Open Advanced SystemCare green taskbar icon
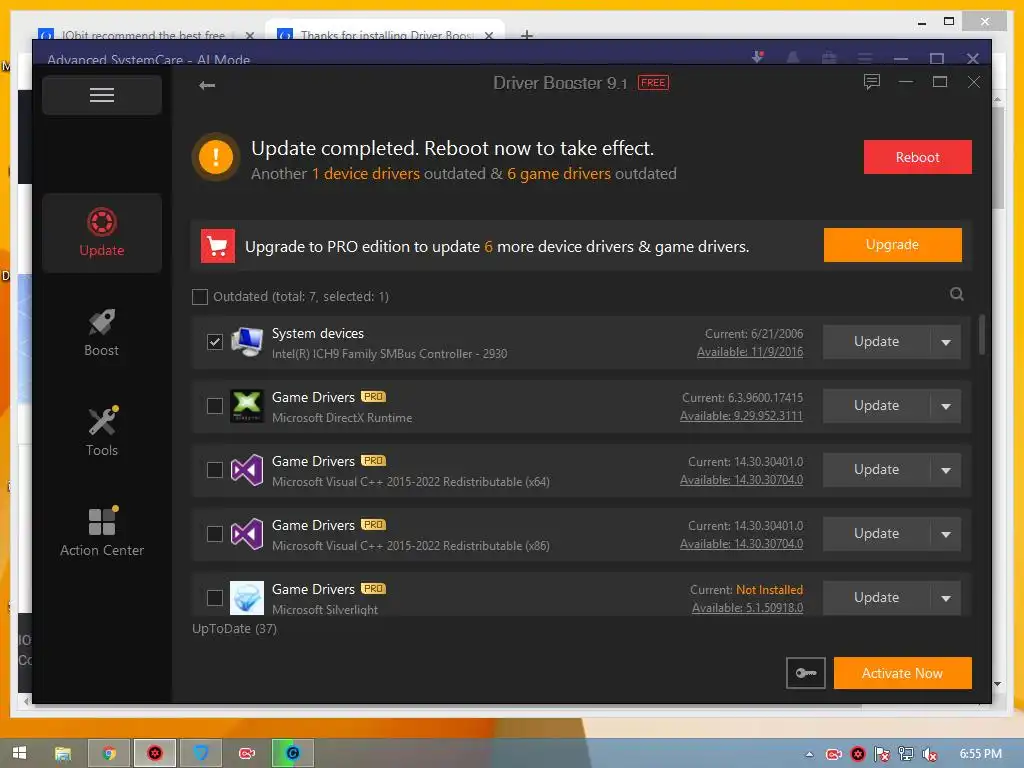1024x768 pixels. [293, 754]
